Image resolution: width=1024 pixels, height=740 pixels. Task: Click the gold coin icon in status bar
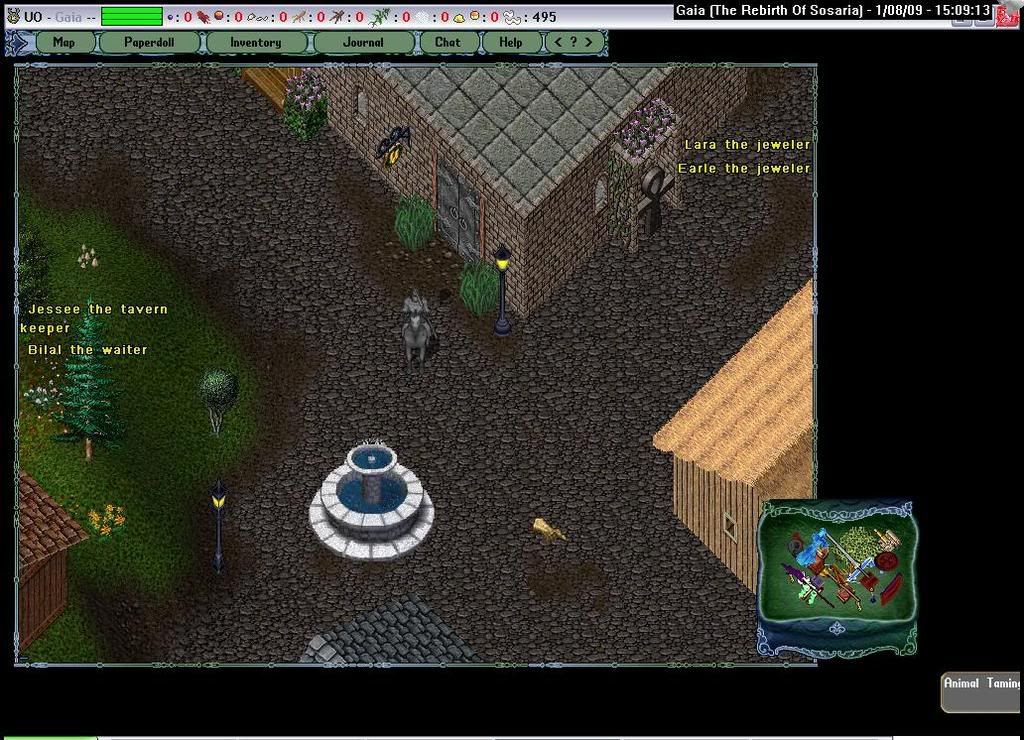[475, 16]
